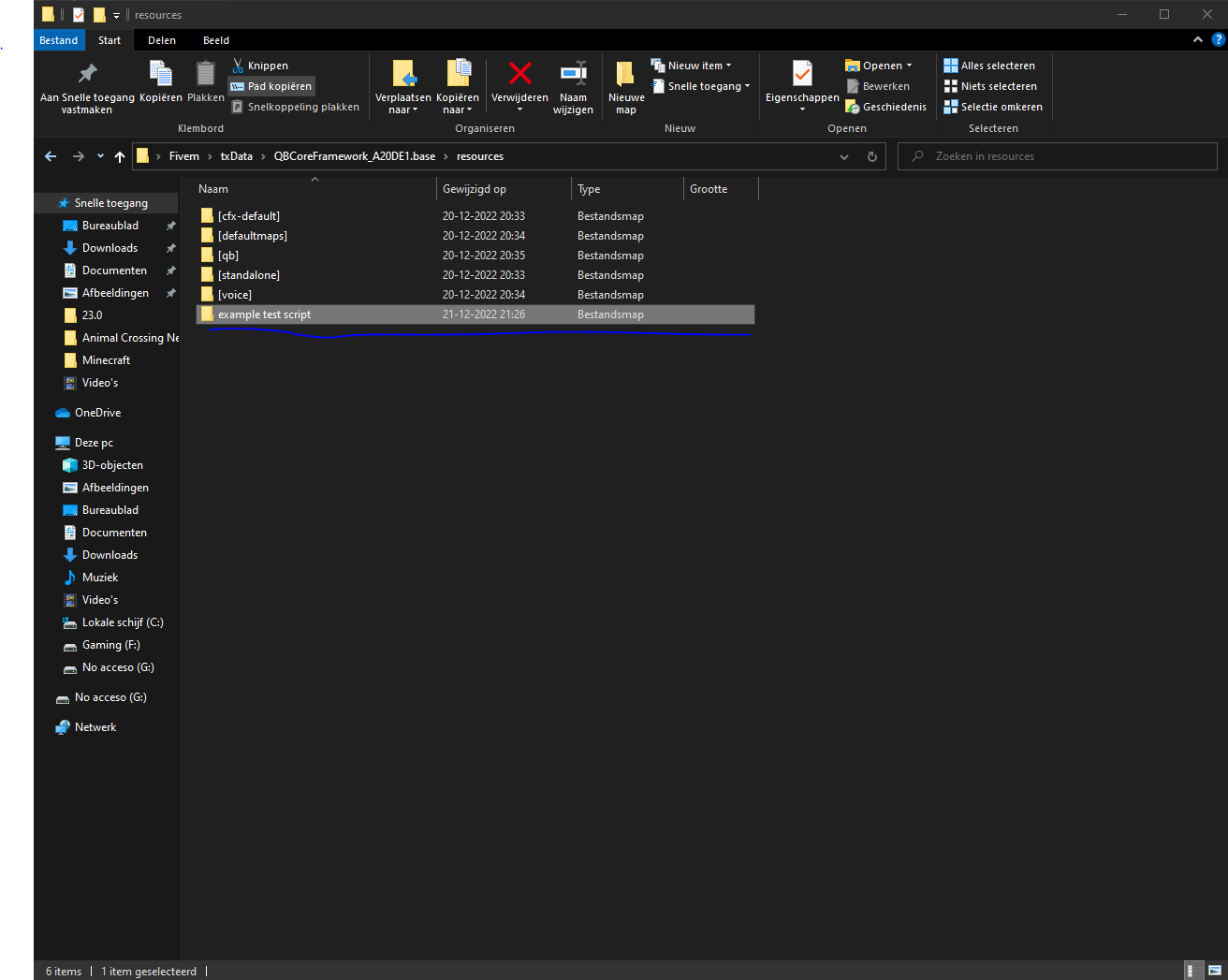1228x980 pixels.
Task: Open the Bestand menu
Action: 59,40
